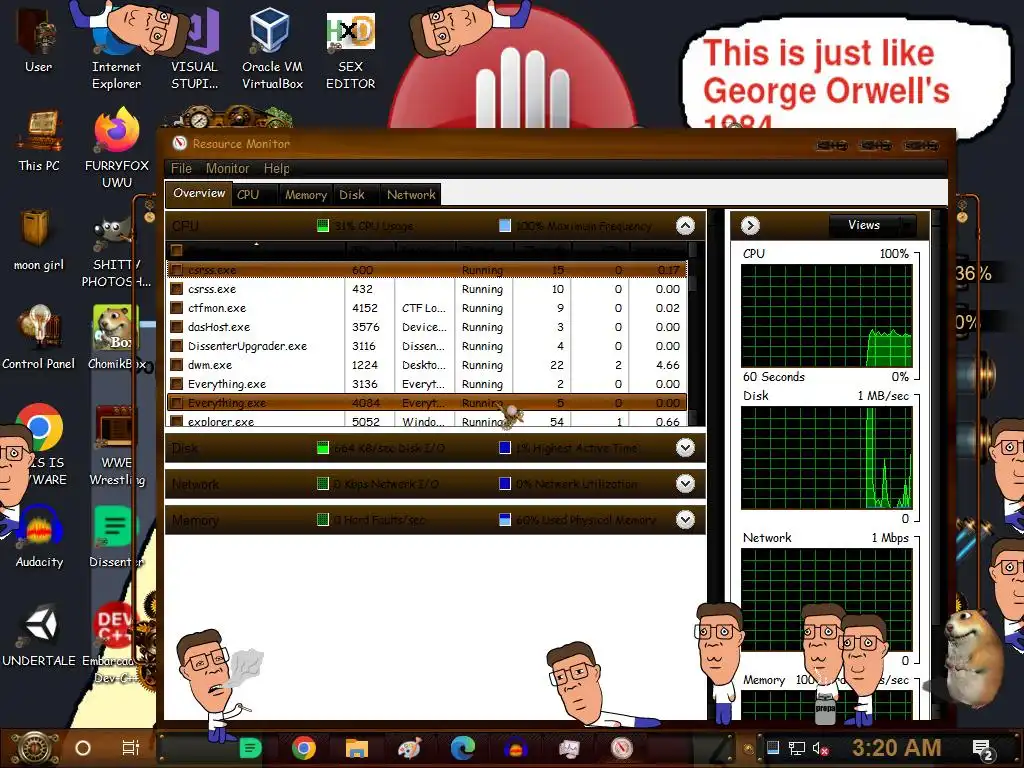The width and height of the screenshot is (1024, 768).
Task: Open the notification center icon
Action: 983,749
